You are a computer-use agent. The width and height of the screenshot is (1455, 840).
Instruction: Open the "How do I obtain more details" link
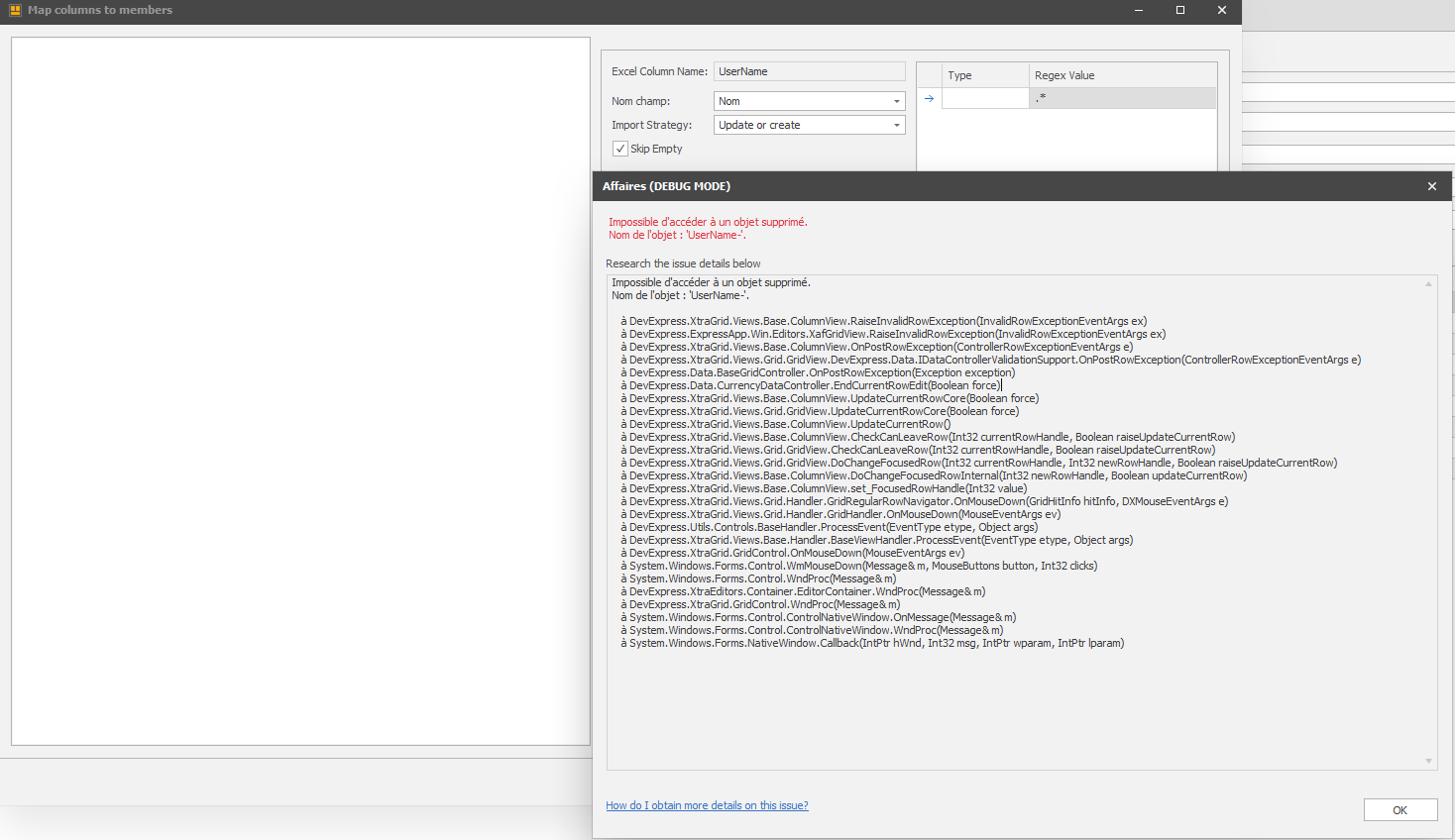pos(707,804)
